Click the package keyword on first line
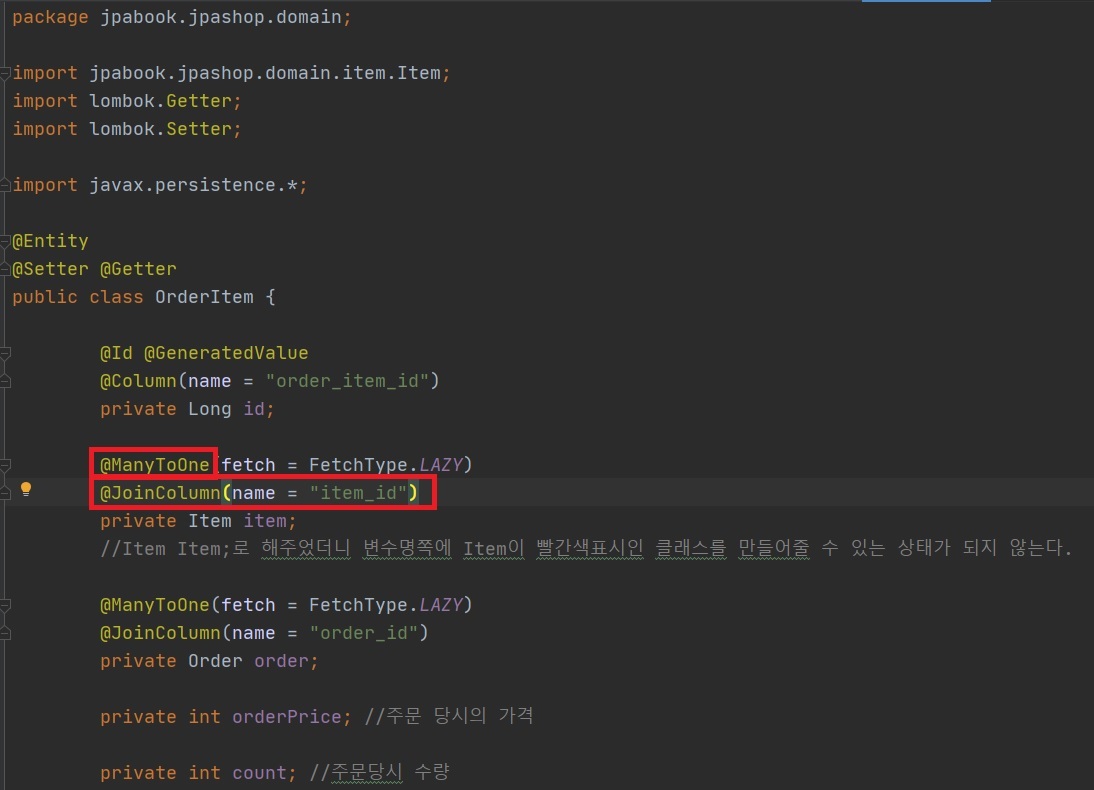The width and height of the screenshot is (1094, 790). point(50,17)
